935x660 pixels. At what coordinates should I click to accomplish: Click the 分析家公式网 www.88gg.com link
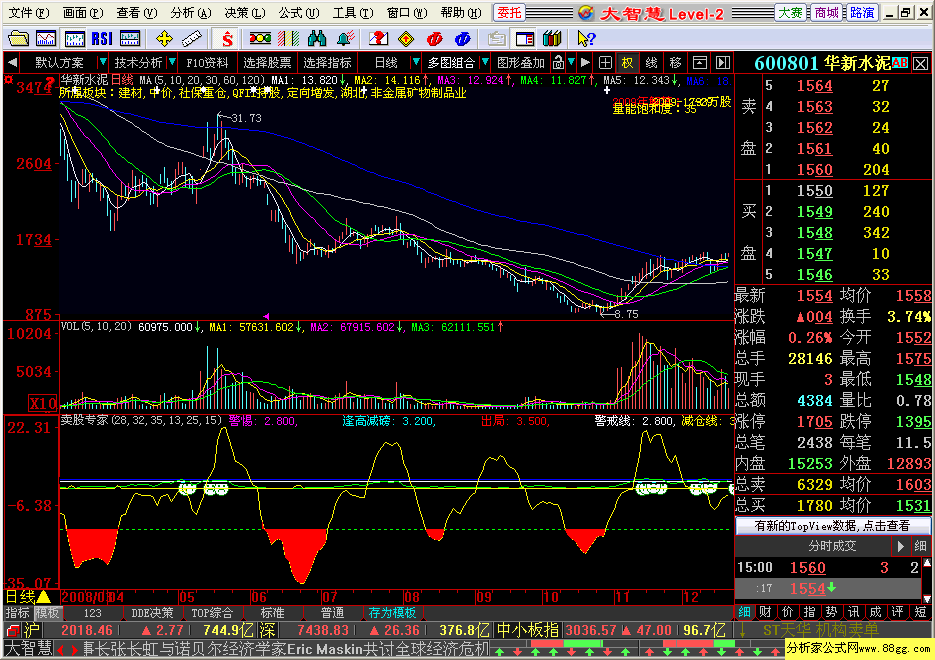pyautogui.click(x=859, y=648)
